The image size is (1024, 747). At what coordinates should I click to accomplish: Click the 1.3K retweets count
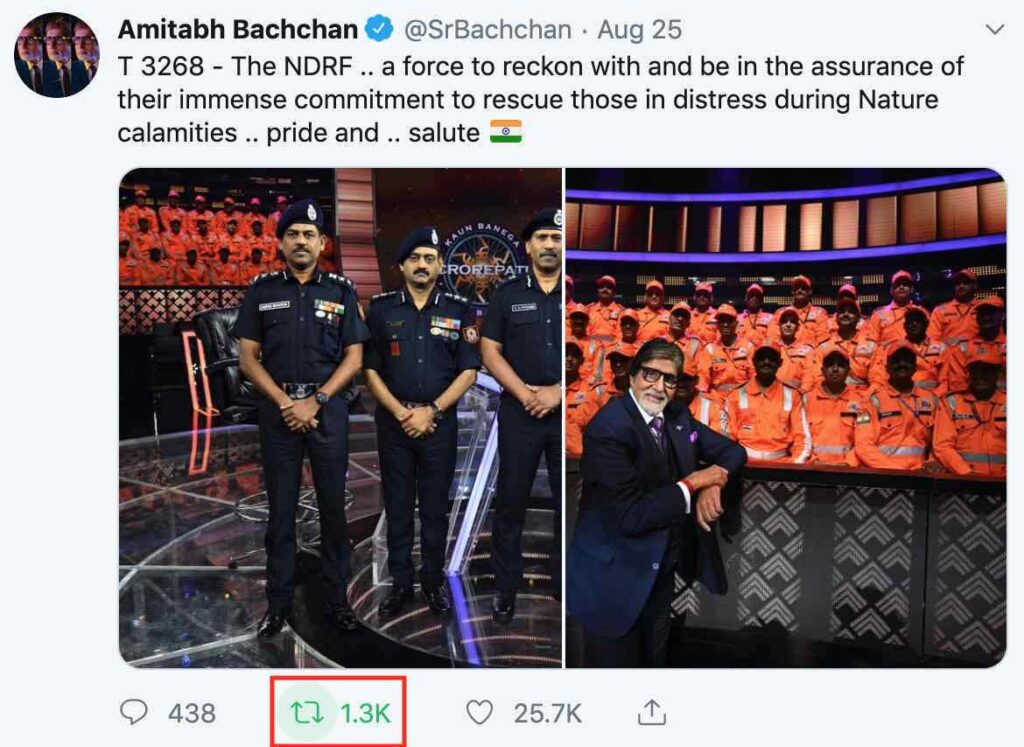tap(365, 713)
